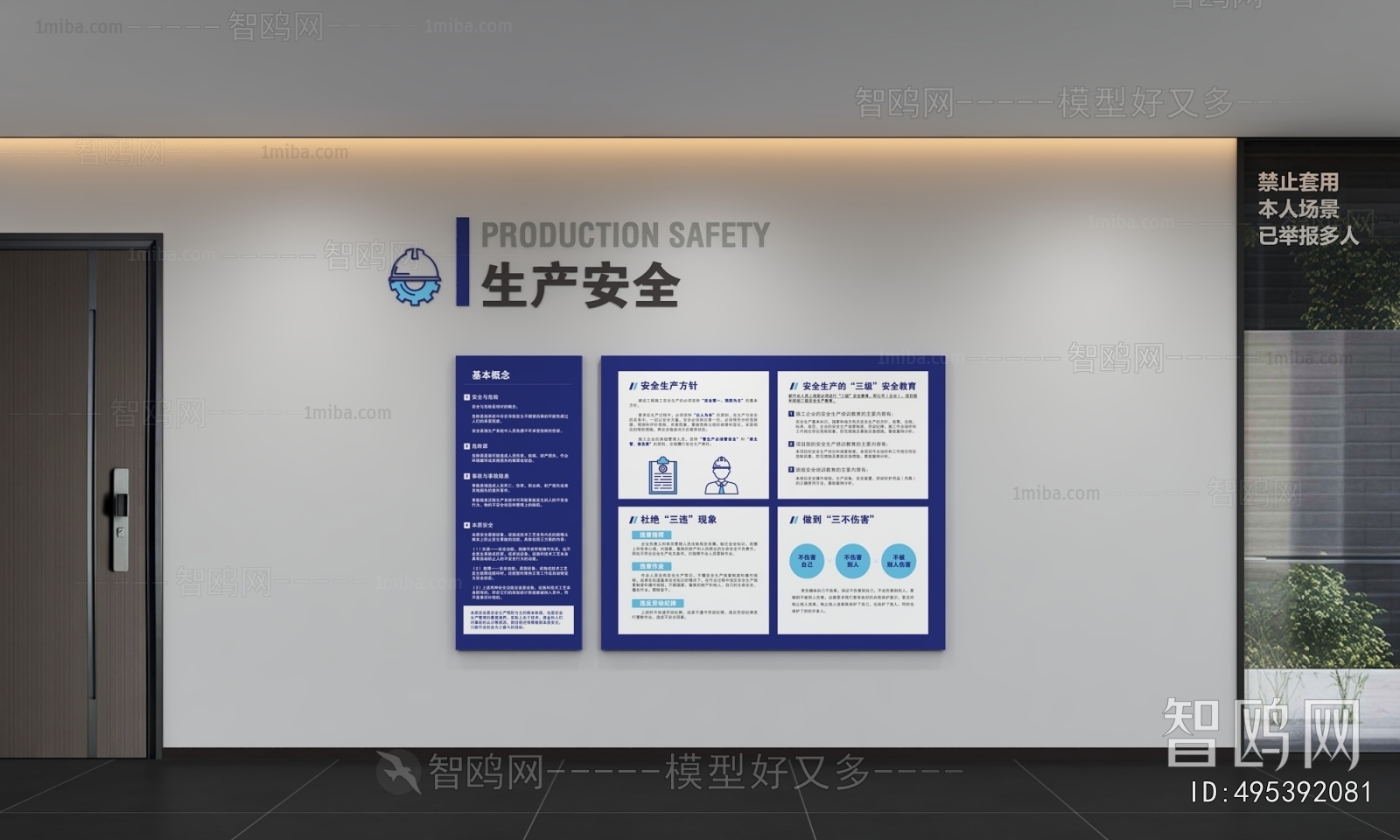Screen dimensions: 1400x840
Task: Click the clipboard document illustration
Action: (x=665, y=475)
